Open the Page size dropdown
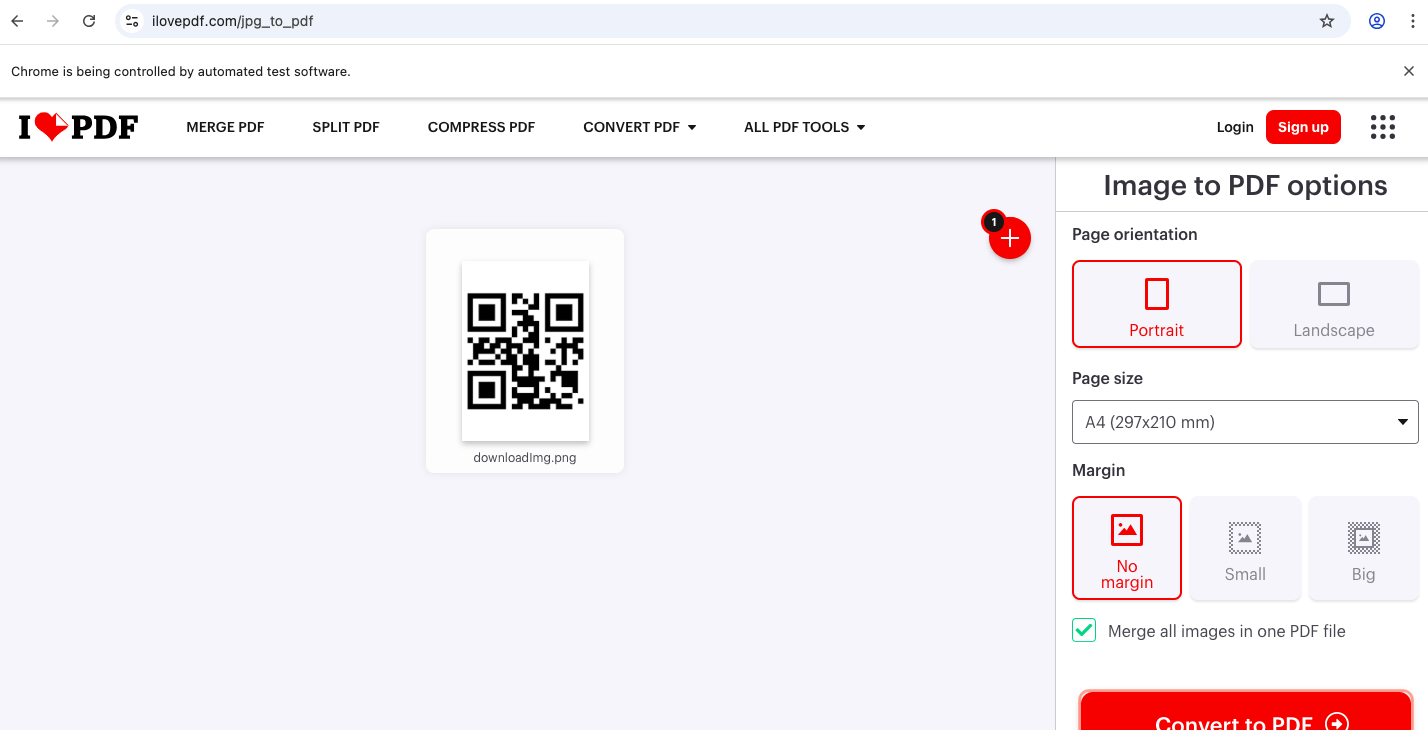The width and height of the screenshot is (1428, 730). click(x=1245, y=422)
